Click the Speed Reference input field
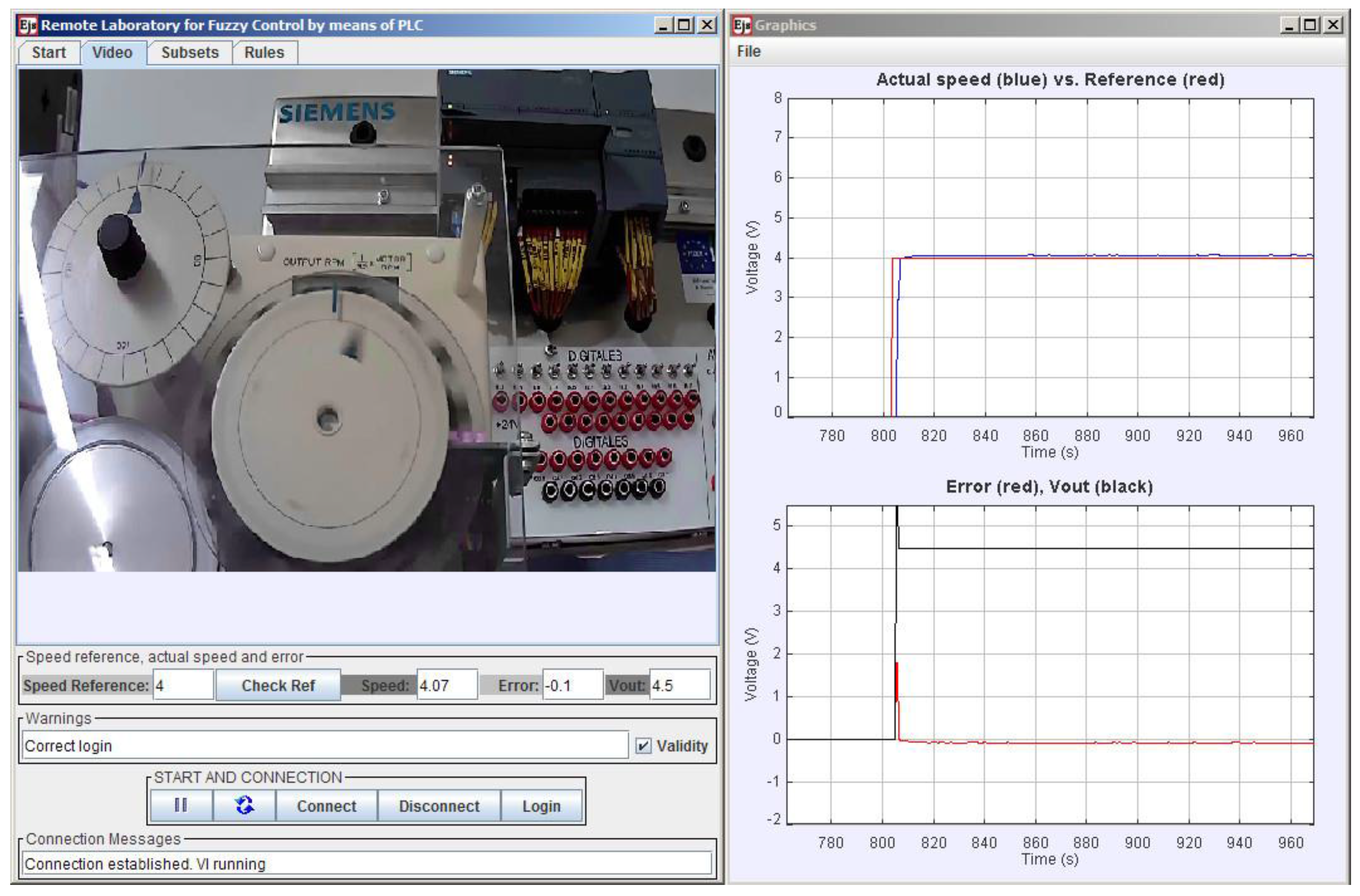1360x896 pixels. 183,685
